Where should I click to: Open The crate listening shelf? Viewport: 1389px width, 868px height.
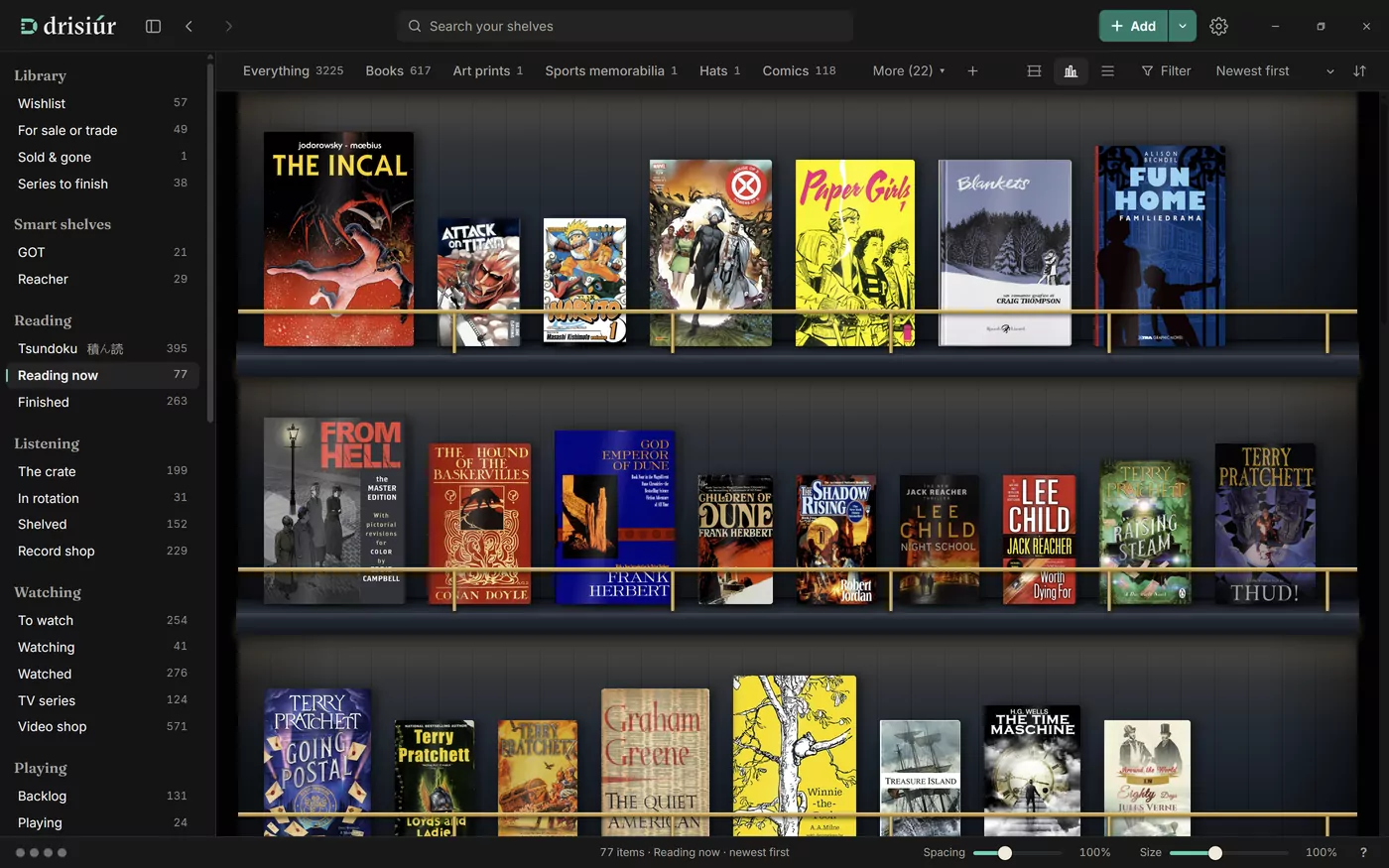[x=102, y=472]
